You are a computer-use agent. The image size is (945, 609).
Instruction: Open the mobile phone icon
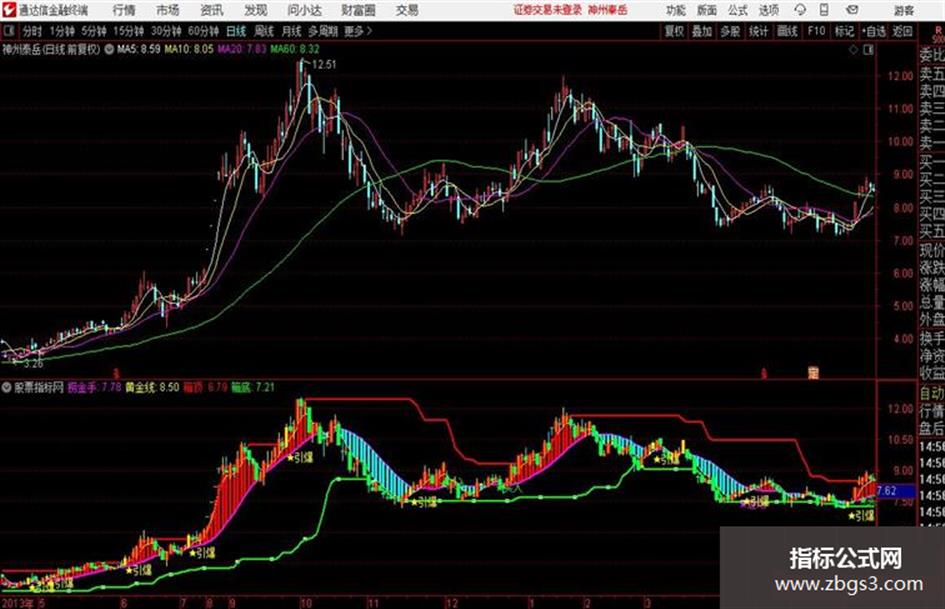[x=824, y=10]
